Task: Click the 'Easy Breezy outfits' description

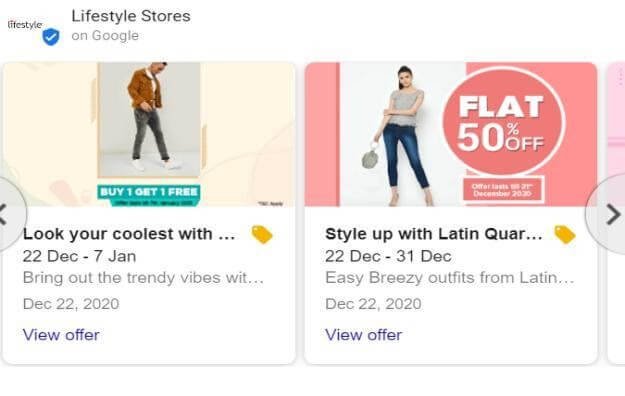Action: point(450,278)
